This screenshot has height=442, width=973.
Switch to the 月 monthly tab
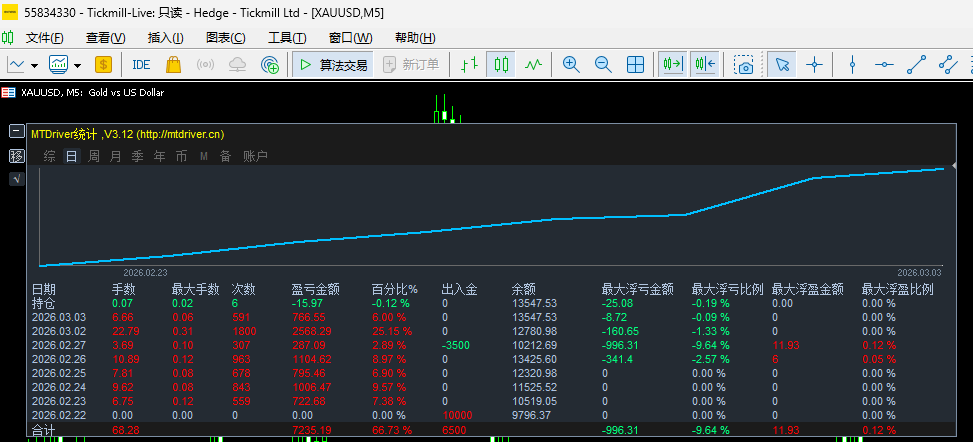point(115,156)
